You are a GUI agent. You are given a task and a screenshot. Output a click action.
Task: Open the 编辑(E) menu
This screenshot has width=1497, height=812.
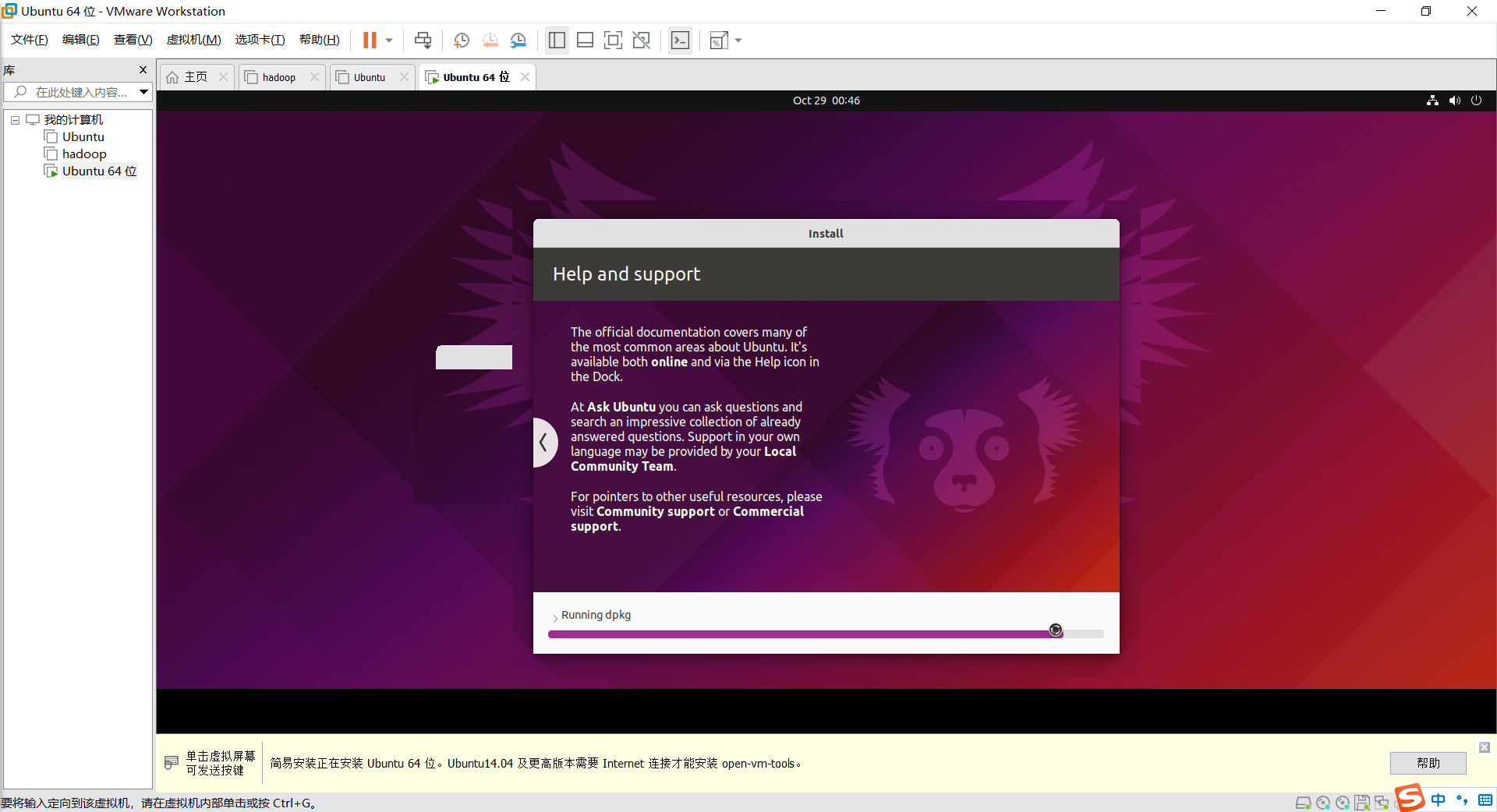point(81,40)
